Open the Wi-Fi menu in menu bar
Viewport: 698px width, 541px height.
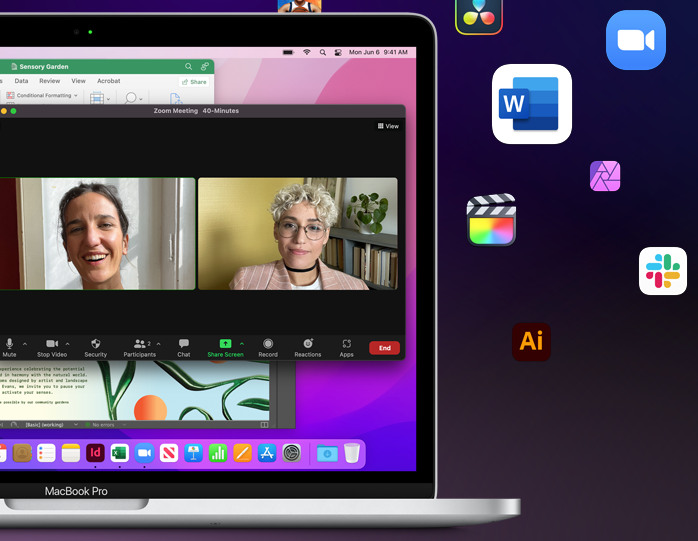[x=307, y=52]
